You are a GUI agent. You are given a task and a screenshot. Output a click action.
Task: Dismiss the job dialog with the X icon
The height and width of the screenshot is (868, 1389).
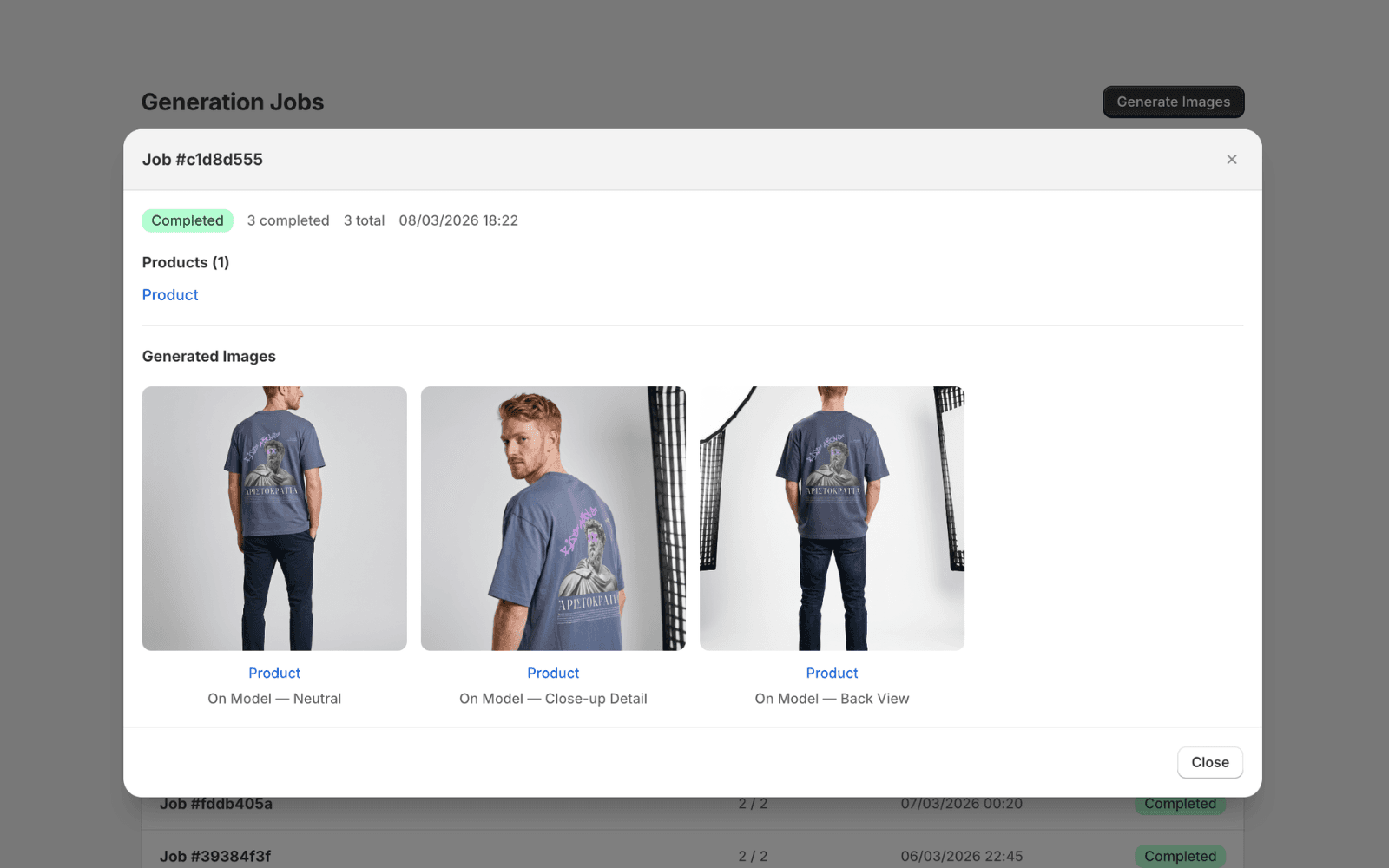coord(1231,160)
